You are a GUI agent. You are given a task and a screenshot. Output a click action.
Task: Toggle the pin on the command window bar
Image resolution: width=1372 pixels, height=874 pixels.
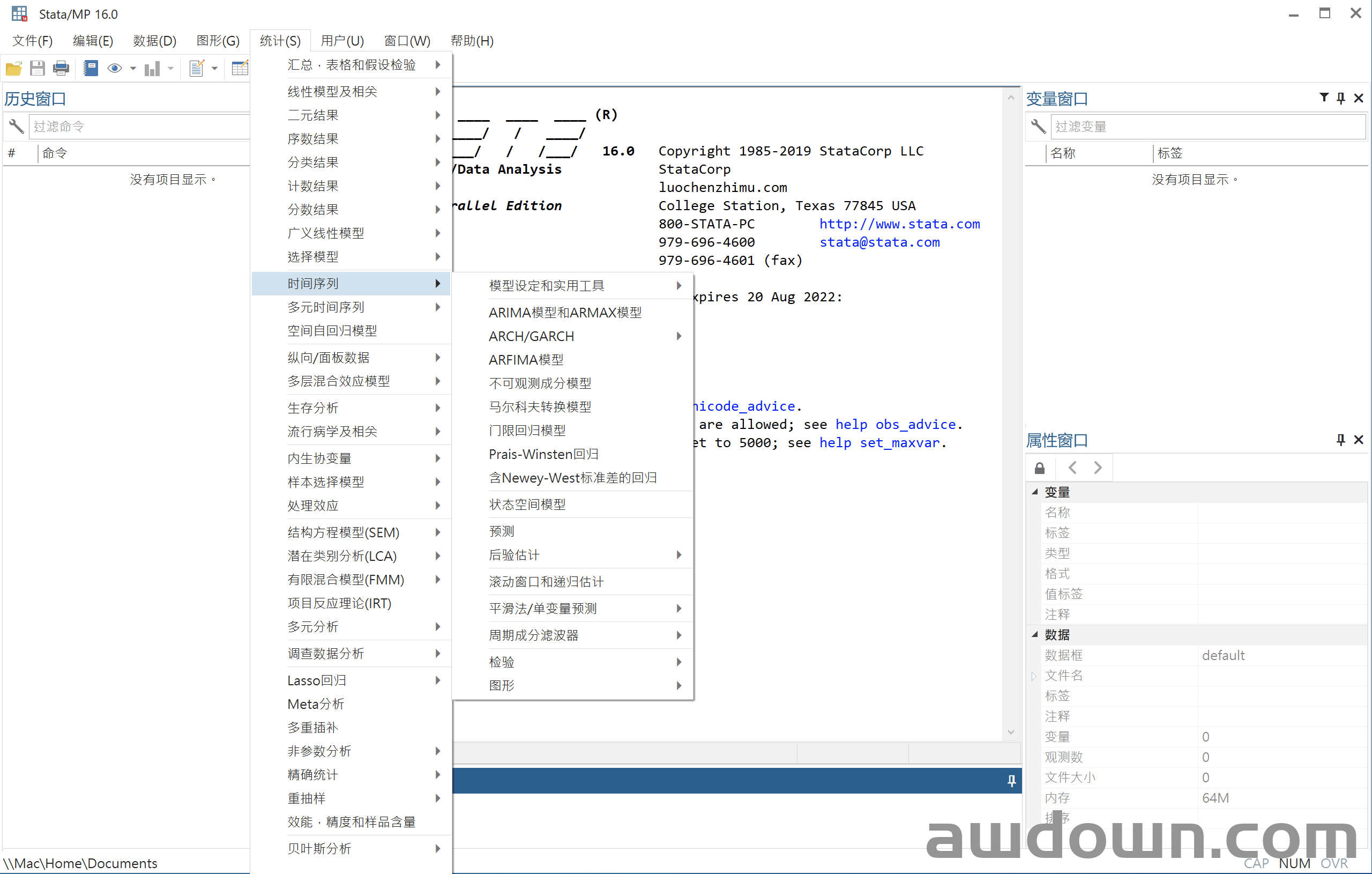[1011, 781]
